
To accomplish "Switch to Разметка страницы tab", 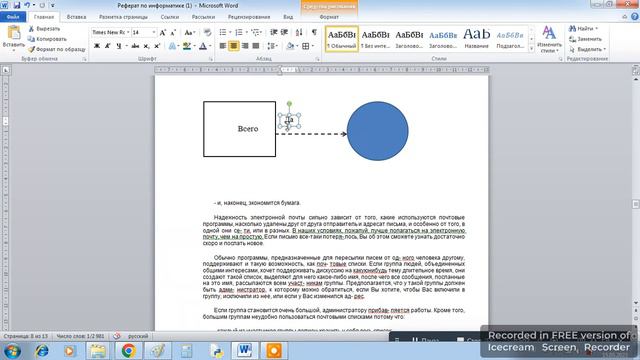I will tap(123, 17).
